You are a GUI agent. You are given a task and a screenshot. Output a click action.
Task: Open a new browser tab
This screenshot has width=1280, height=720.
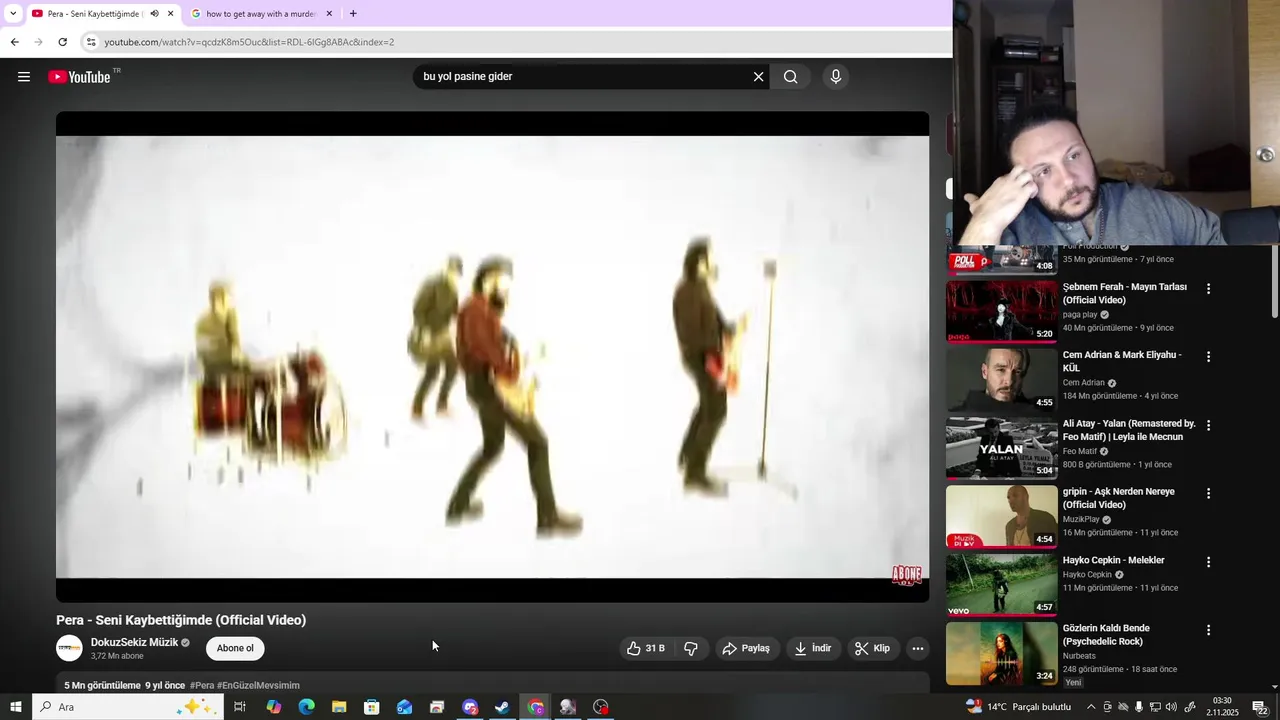353,14
